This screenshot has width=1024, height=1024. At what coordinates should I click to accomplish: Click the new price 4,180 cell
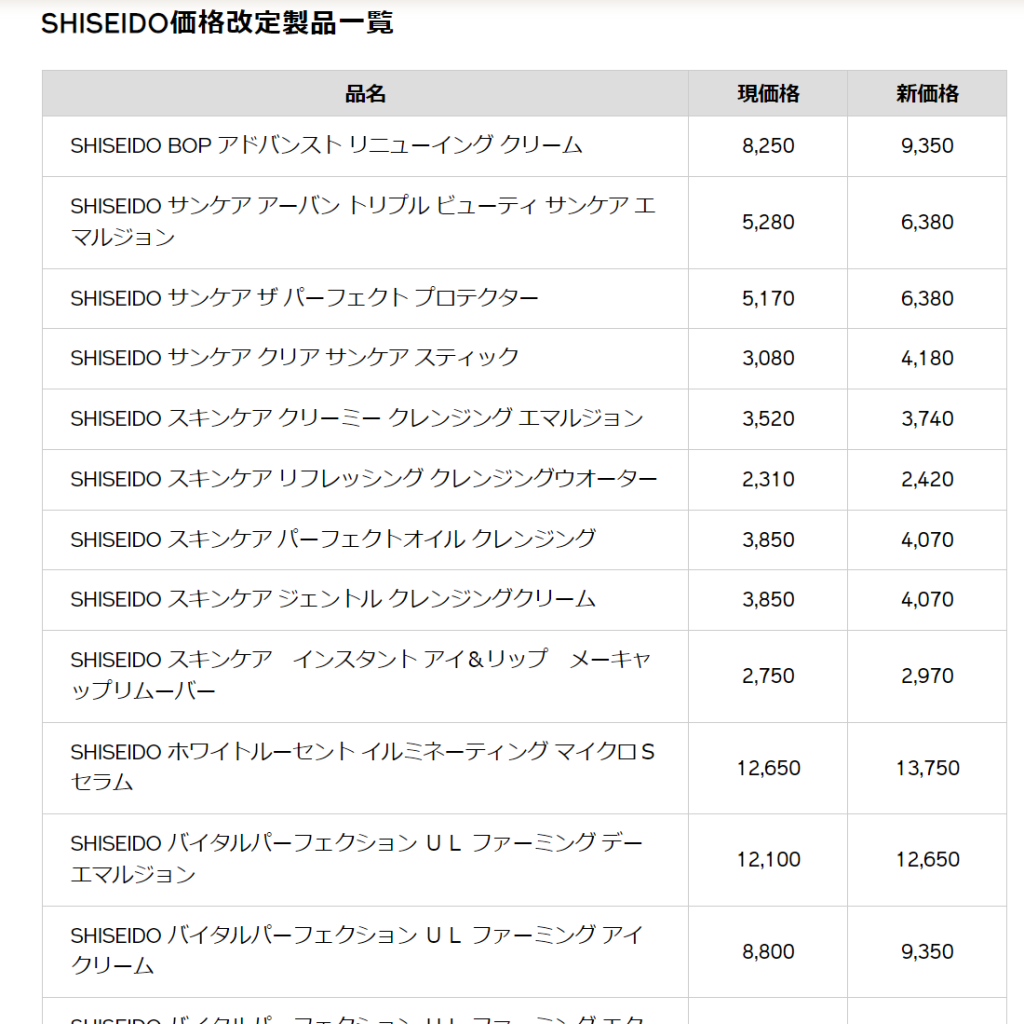pos(927,359)
